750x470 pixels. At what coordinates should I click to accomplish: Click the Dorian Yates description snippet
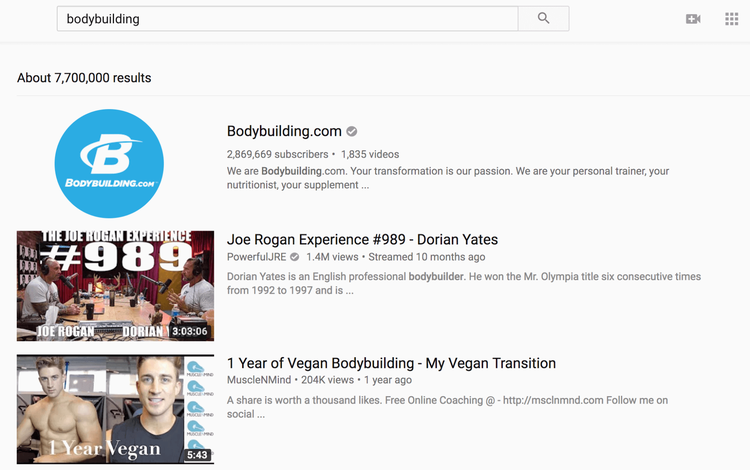click(x=464, y=283)
